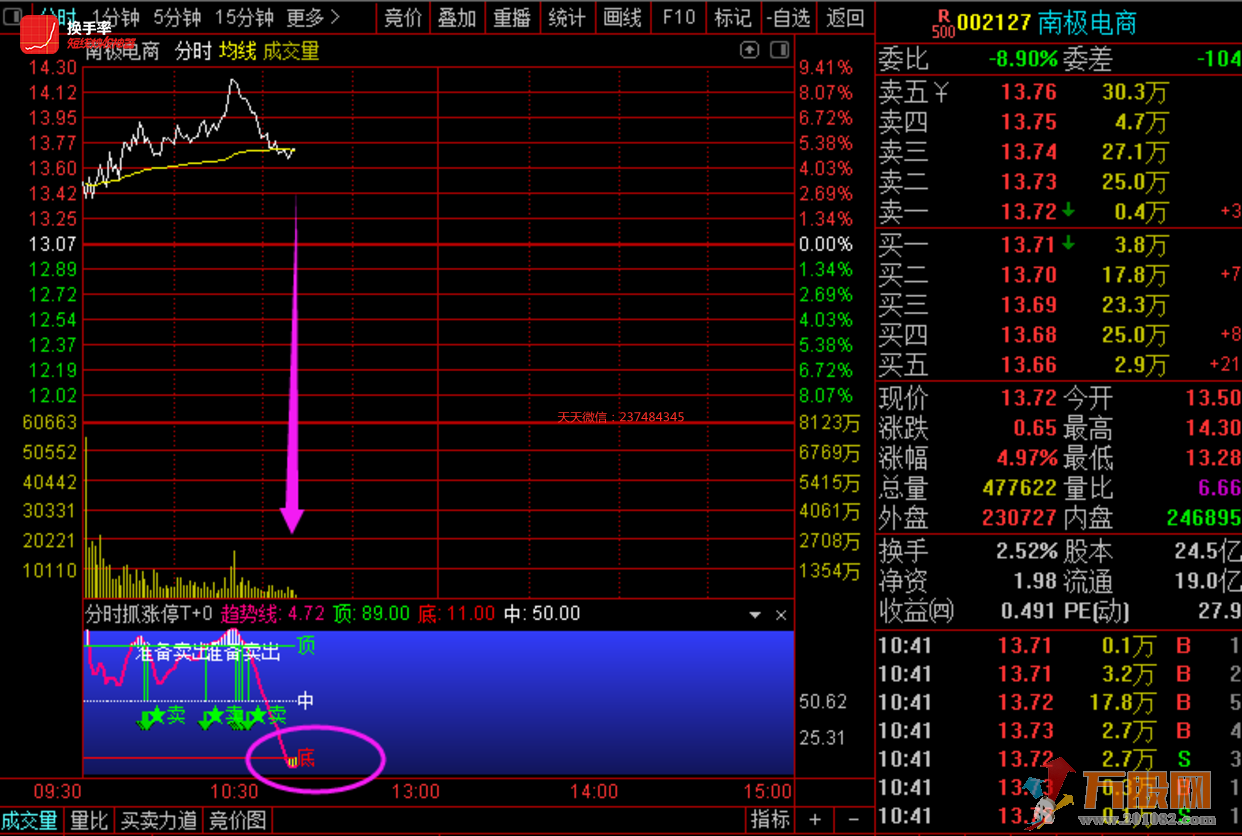Open the 统计 statistics tool
The image size is (1242, 836).
[x=567, y=17]
